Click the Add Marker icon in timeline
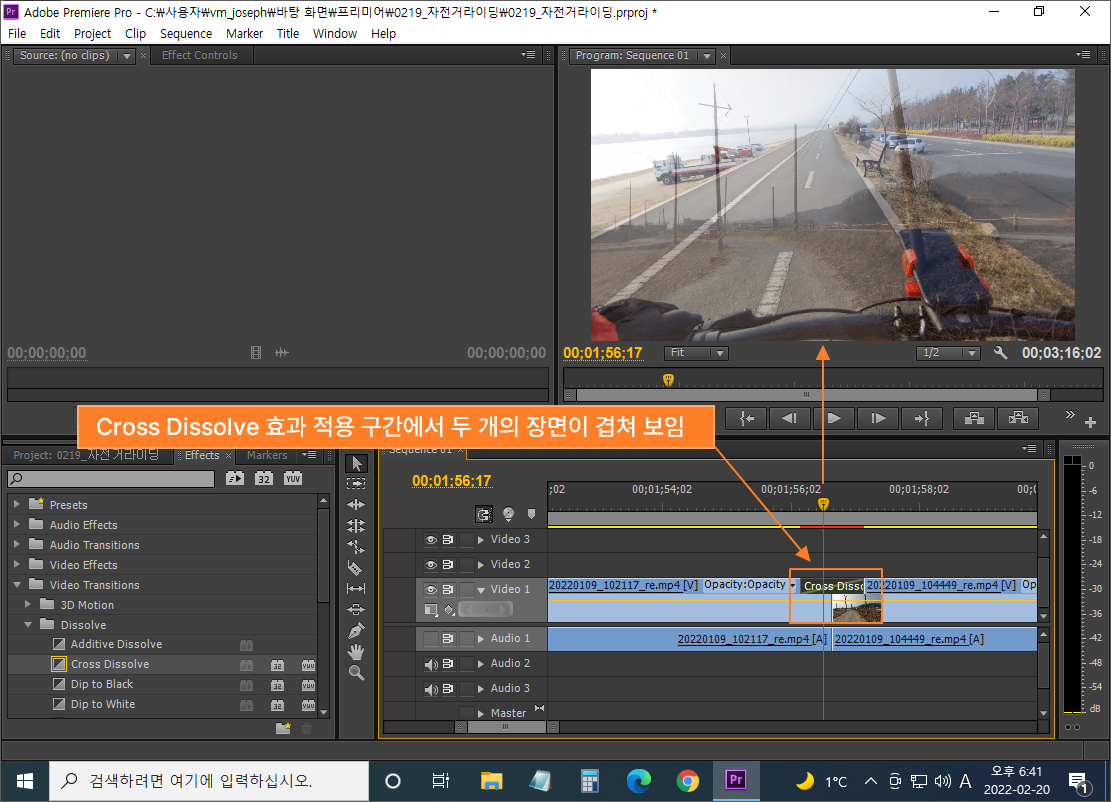Screen dimensions: 1111x802 (531, 514)
